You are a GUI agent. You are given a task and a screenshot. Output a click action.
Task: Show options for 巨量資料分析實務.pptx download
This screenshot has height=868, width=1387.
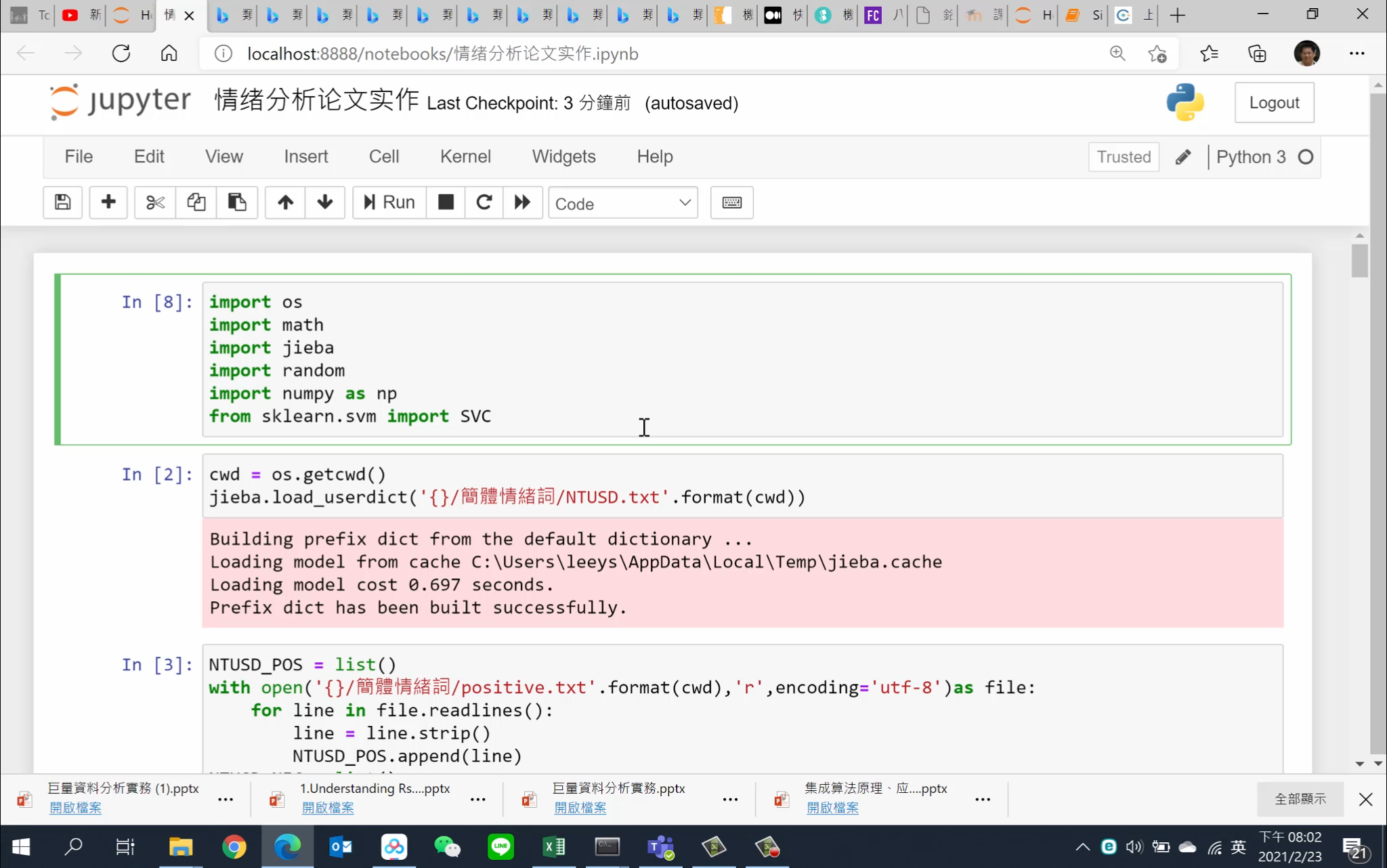pyautogui.click(x=730, y=799)
